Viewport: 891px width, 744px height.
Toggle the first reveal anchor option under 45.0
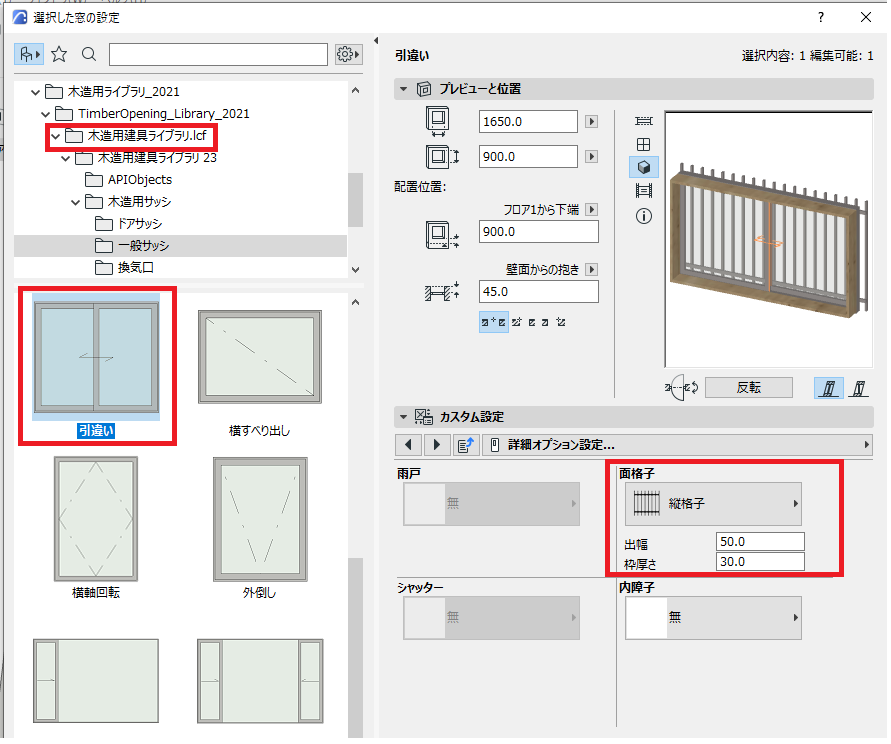coord(493,322)
